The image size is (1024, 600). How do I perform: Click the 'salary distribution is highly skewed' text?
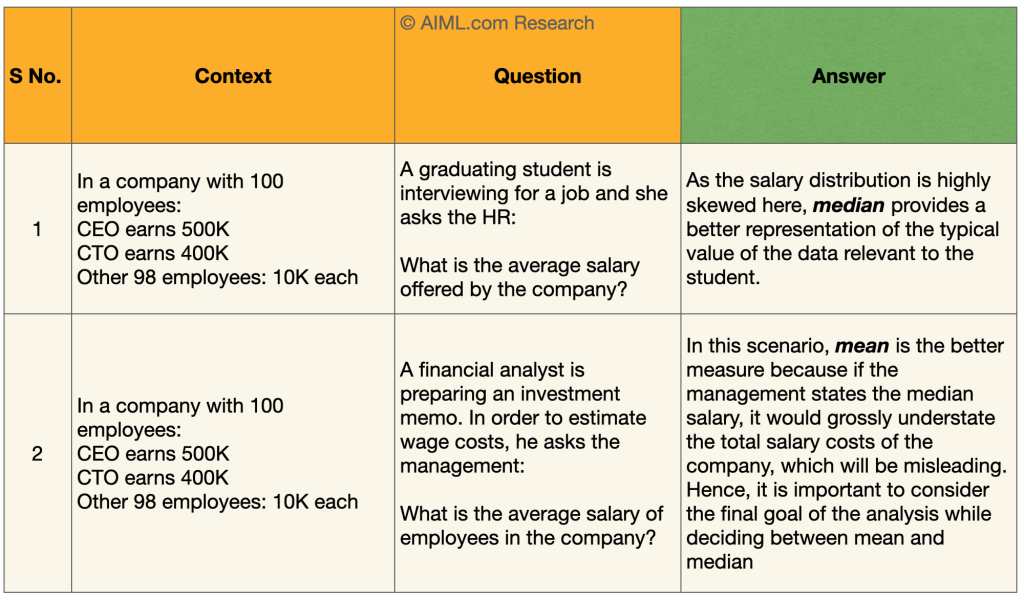pos(838,181)
